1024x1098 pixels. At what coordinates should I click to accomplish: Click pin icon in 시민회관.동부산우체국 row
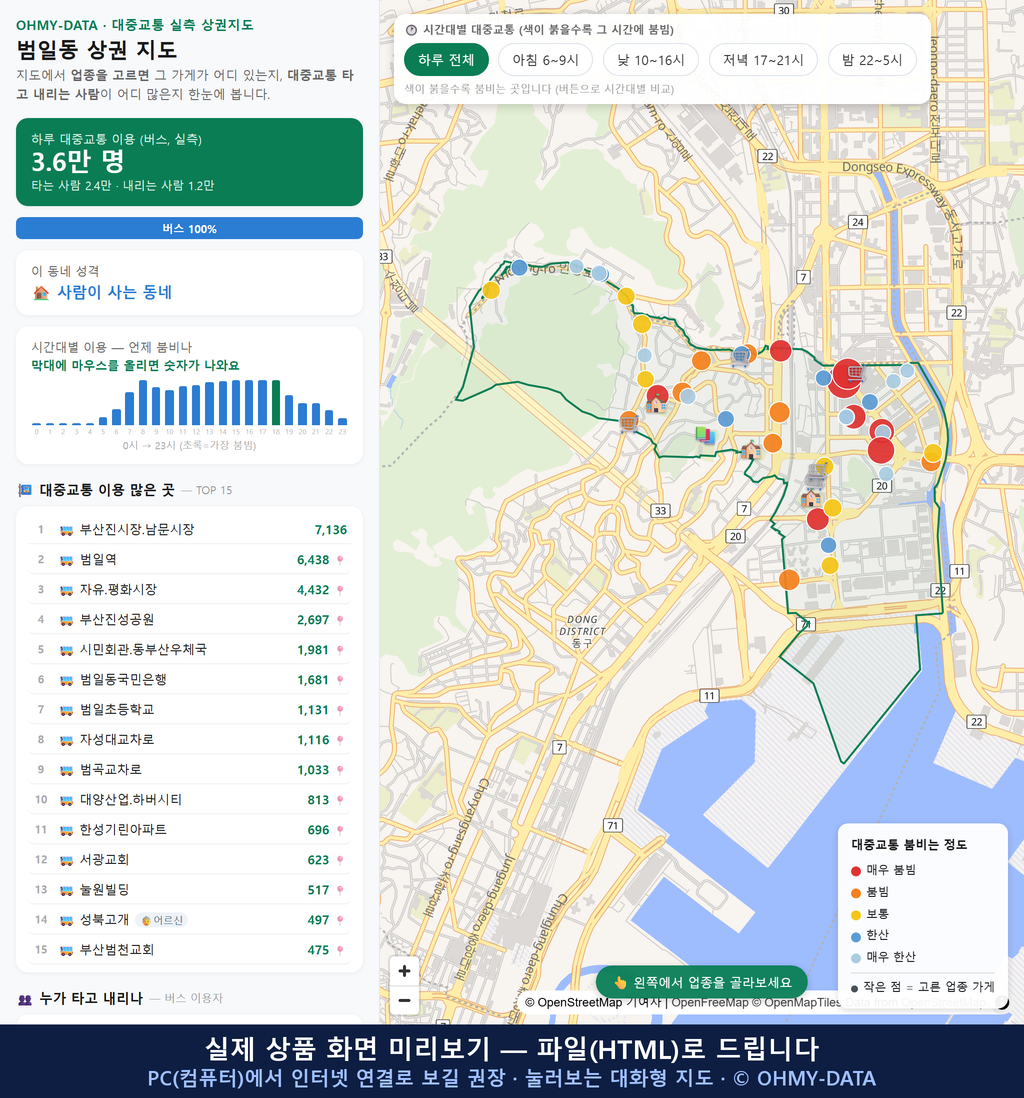pyautogui.click(x=340, y=650)
